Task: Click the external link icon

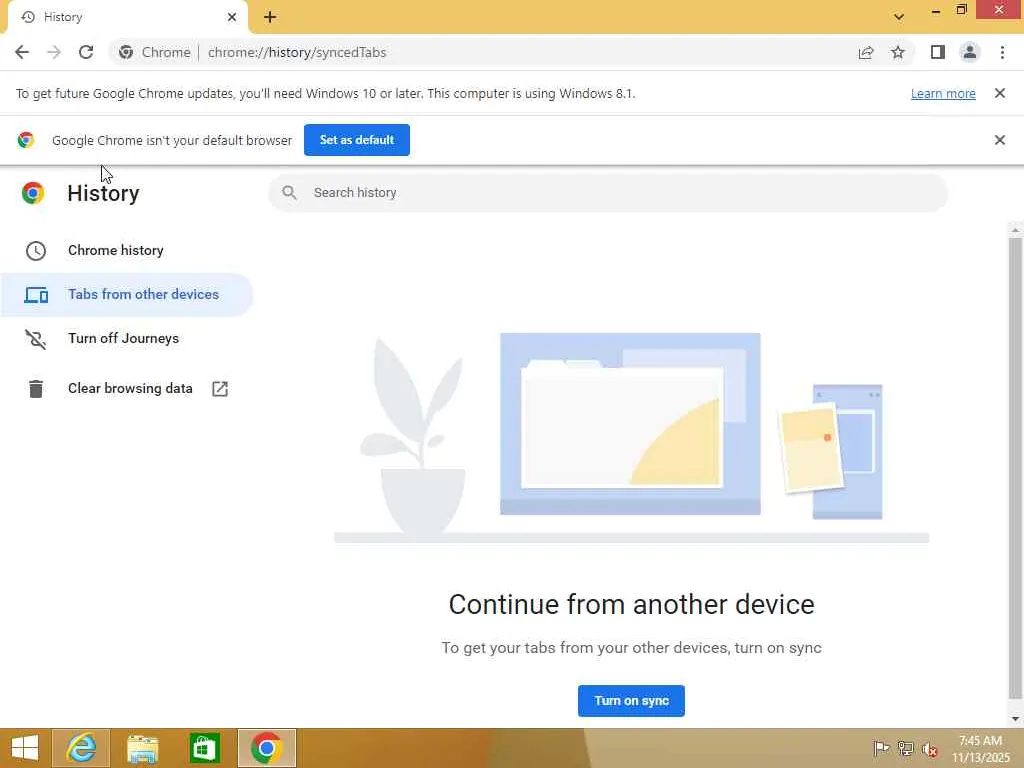Action: pyautogui.click(x=220, y=389)
